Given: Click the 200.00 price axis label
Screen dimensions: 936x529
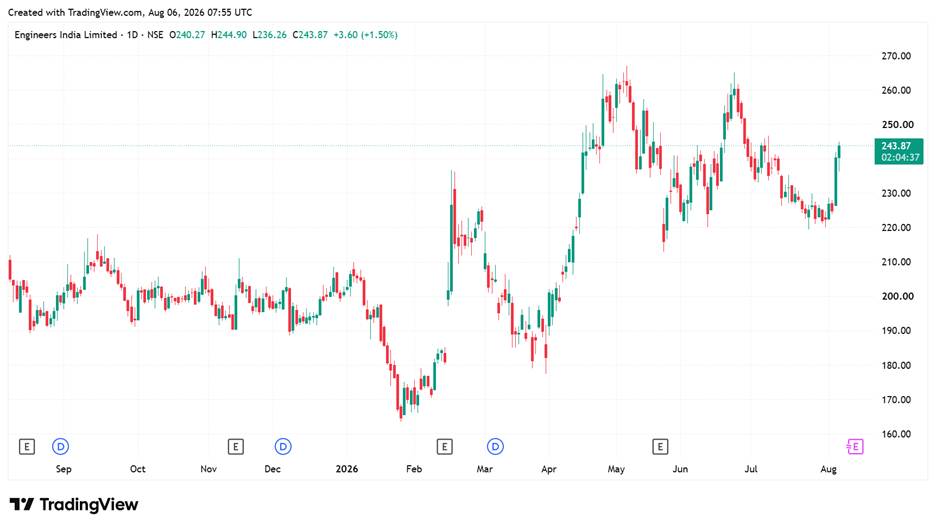Looking at the screenshot, I should click(x=897, y=296).
